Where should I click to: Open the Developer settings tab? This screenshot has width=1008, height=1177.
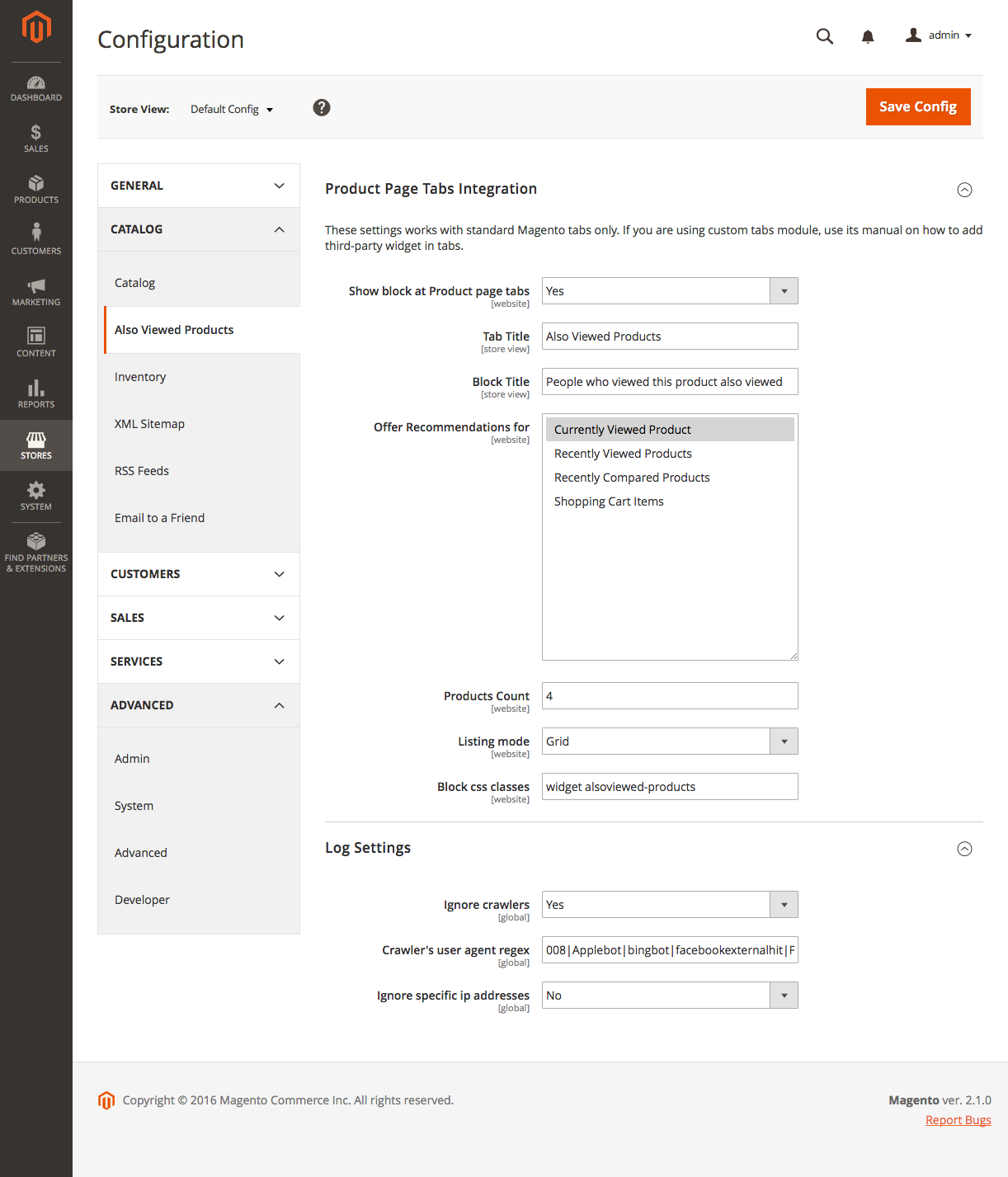click(x=199, y=900)
